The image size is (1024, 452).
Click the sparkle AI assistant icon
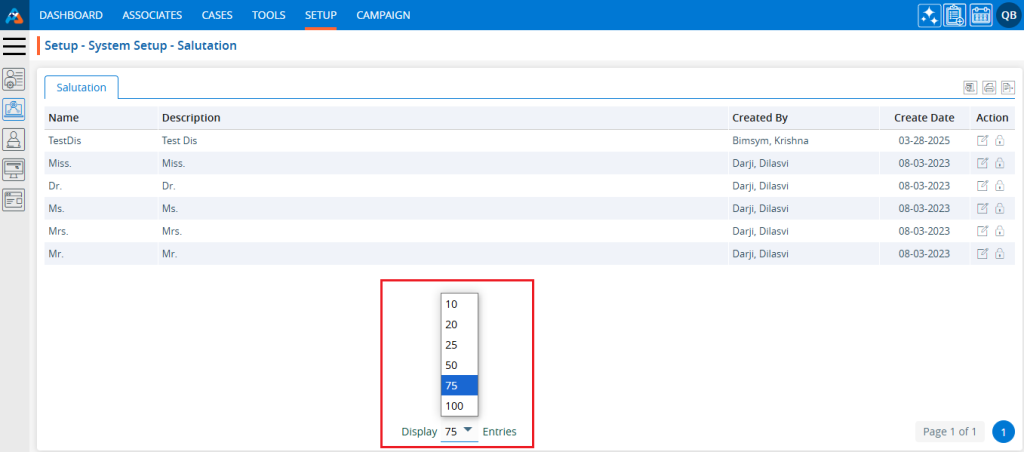click(929, 15)
